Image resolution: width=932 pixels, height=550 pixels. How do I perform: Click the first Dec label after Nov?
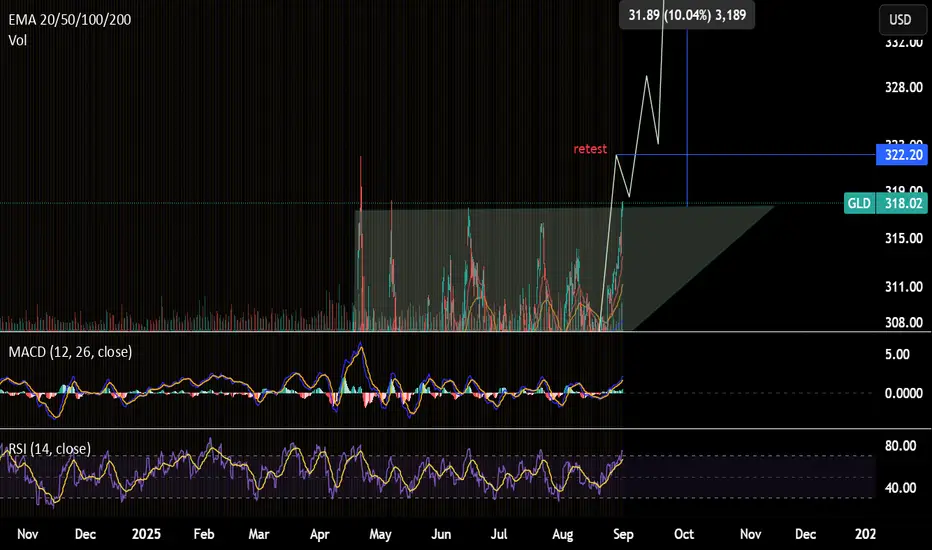pyautogui.click(x=85, y=534)
